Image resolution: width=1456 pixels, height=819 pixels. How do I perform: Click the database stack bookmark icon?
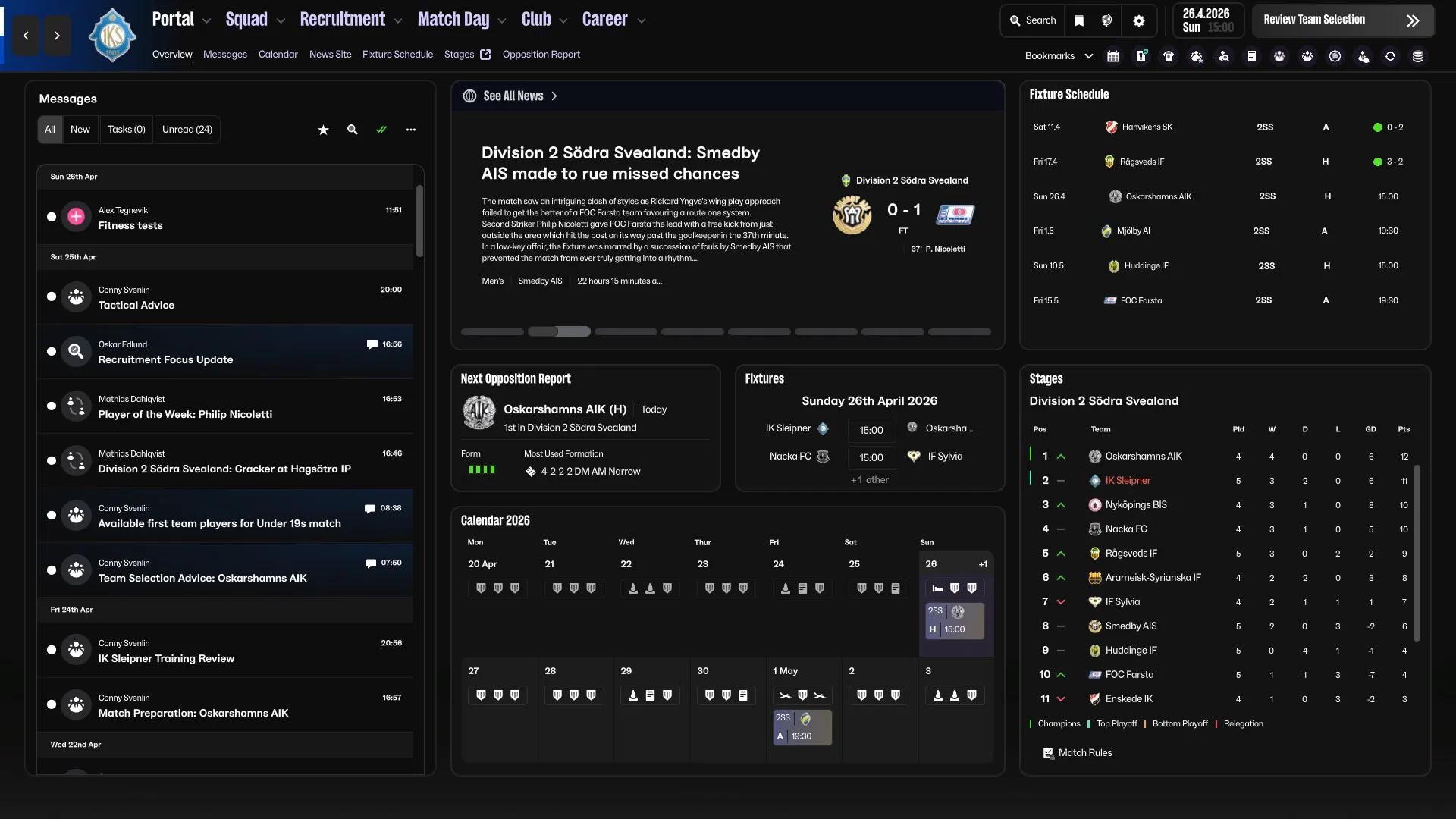[1418, 56]
